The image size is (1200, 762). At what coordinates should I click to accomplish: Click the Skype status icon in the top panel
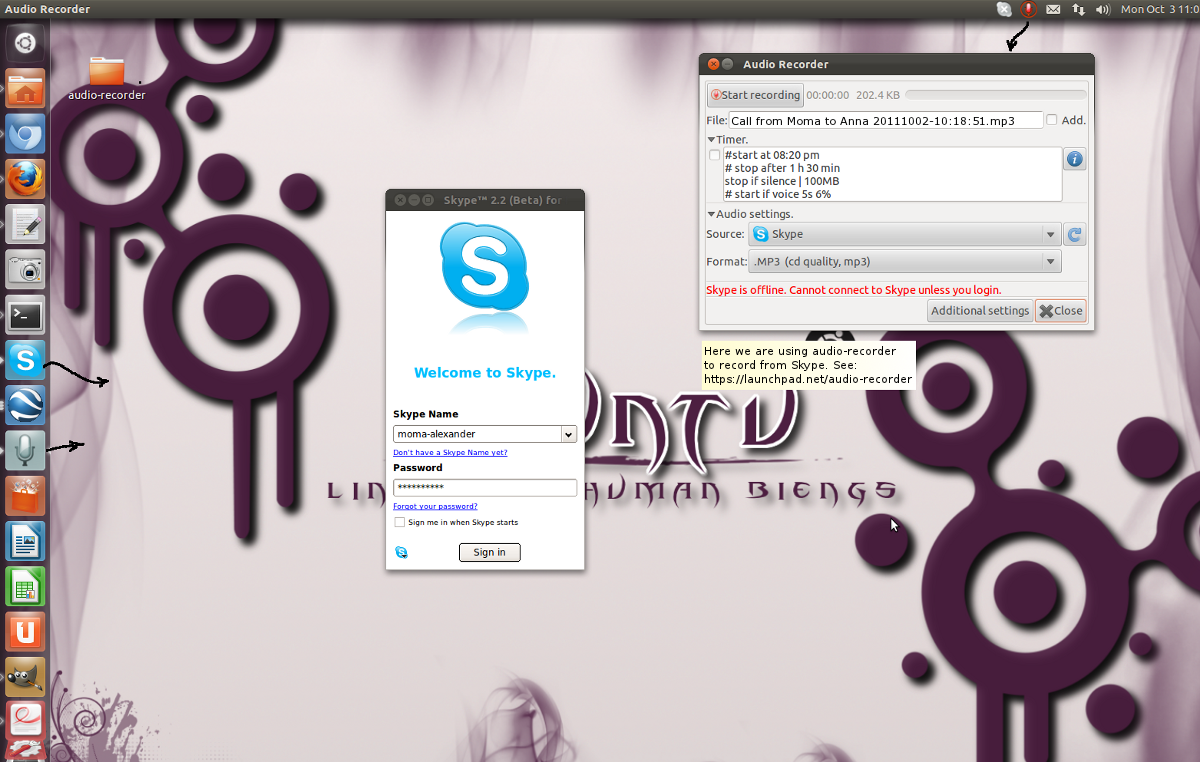click(1004, 9)
